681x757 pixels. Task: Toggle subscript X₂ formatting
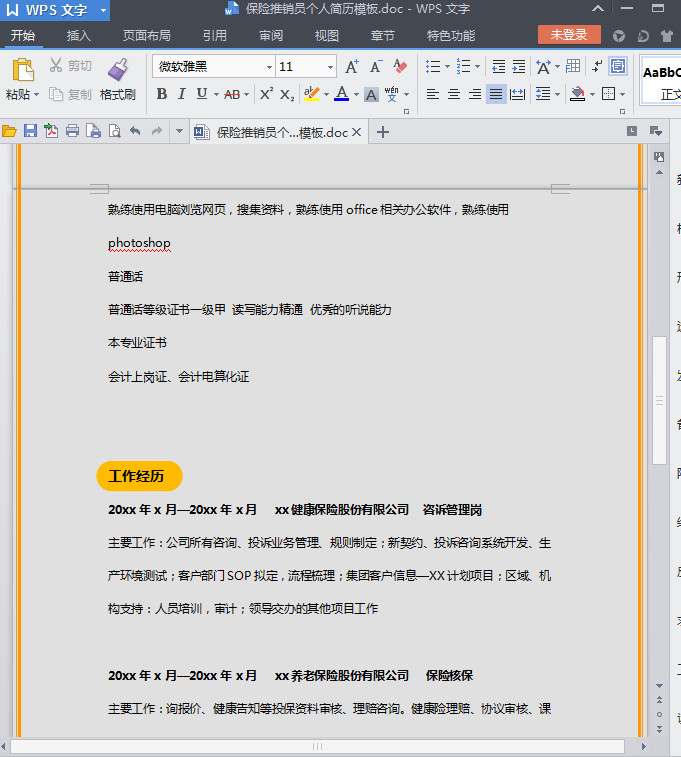pos(287,94)
